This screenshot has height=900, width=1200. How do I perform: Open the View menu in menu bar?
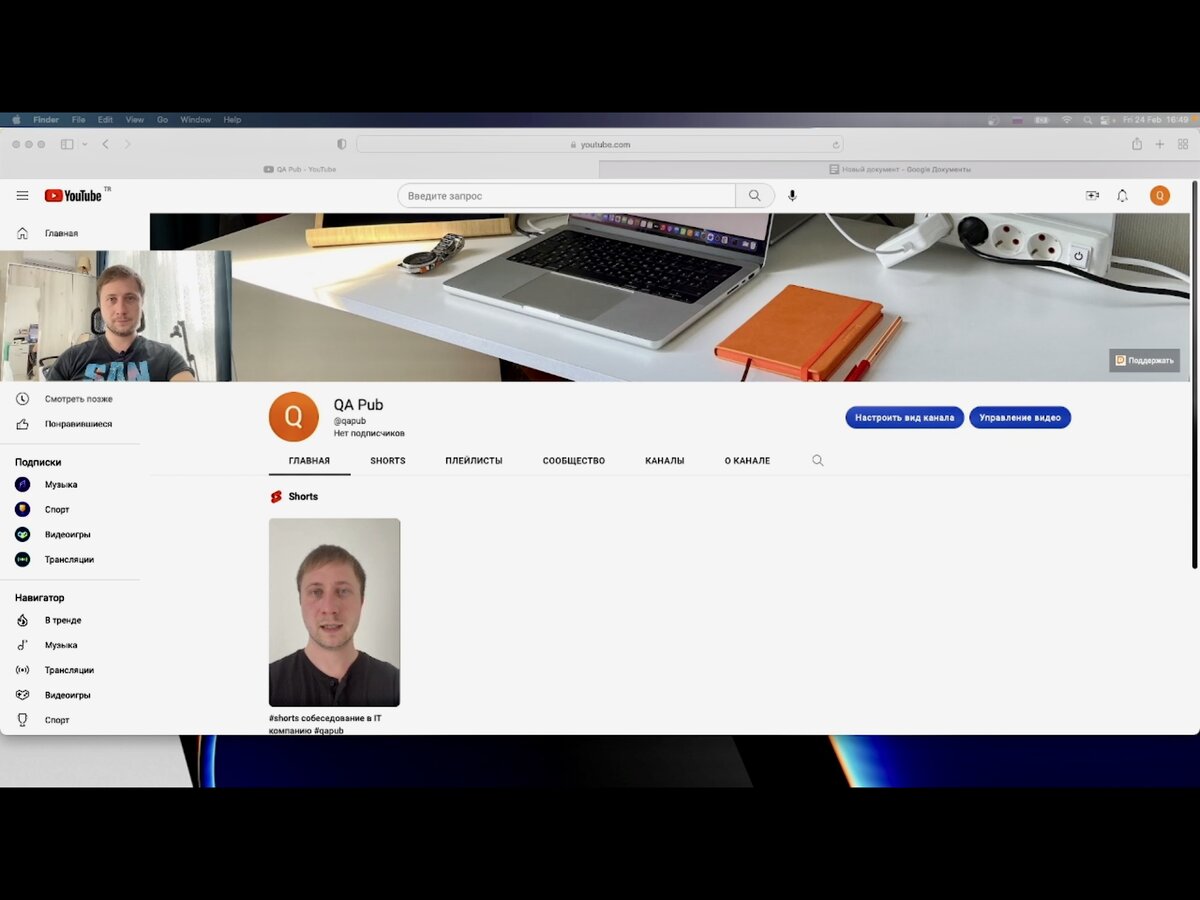(135, 120)
